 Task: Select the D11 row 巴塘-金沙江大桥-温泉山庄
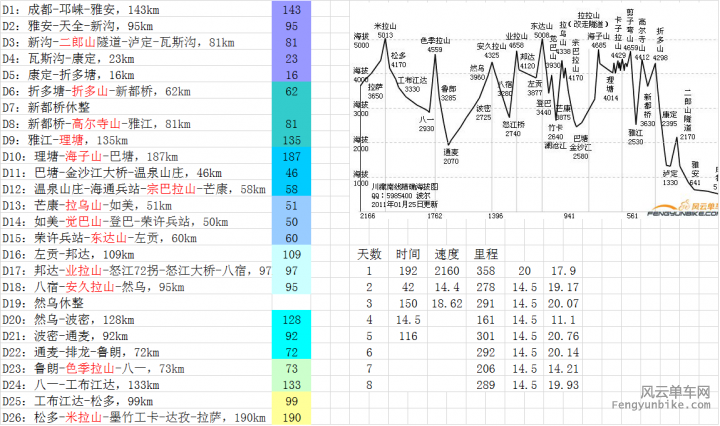click(136, 172)
